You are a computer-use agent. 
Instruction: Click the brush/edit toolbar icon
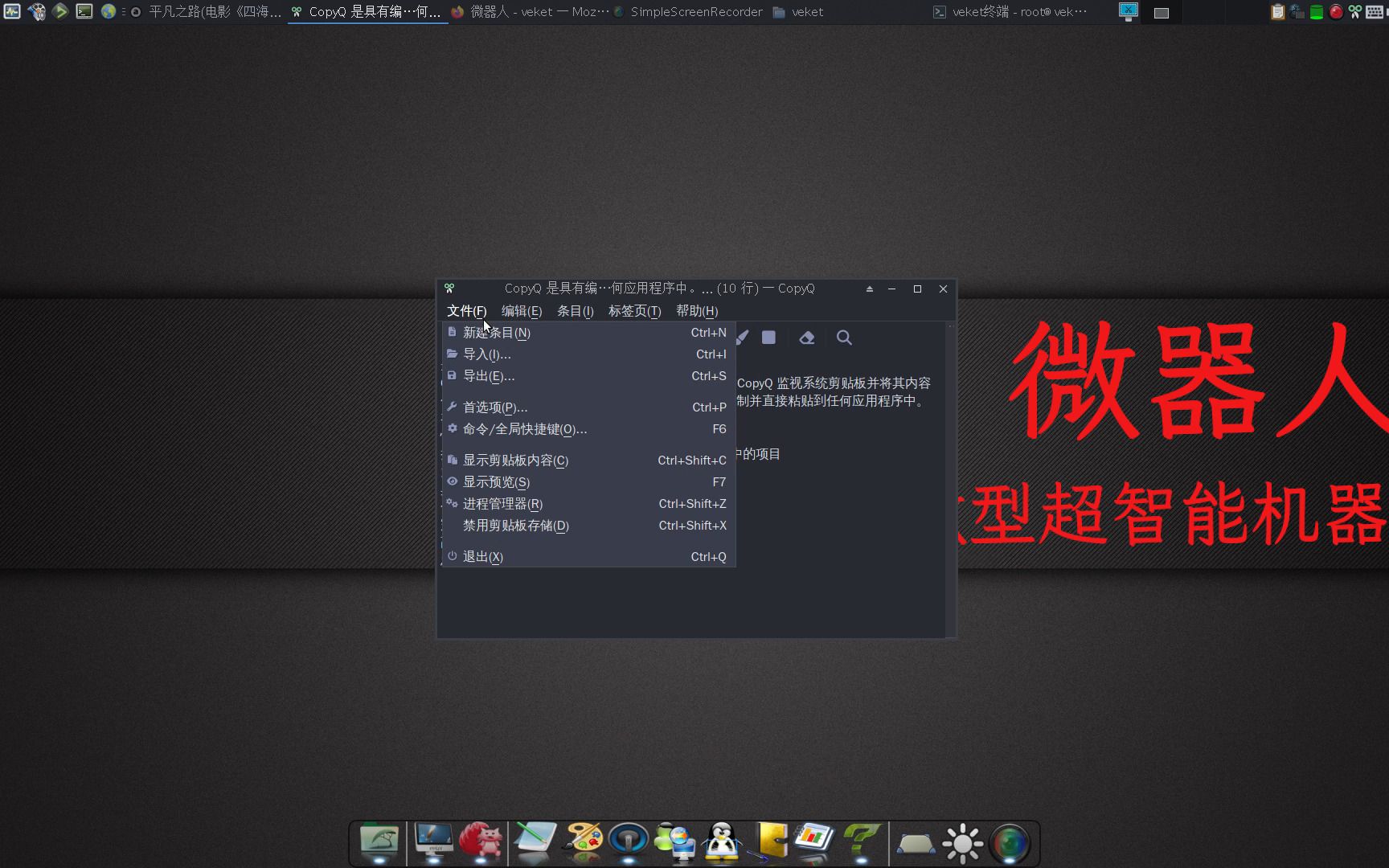tap(742, 338)
